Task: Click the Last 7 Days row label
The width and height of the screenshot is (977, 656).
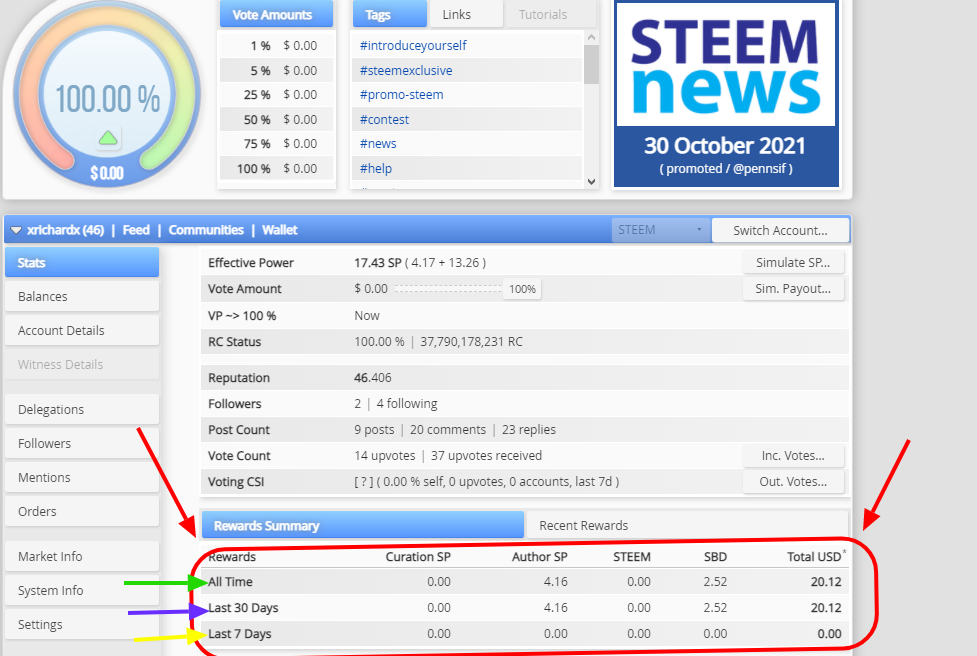Action: pyautogui.click(x=239, y=634)
